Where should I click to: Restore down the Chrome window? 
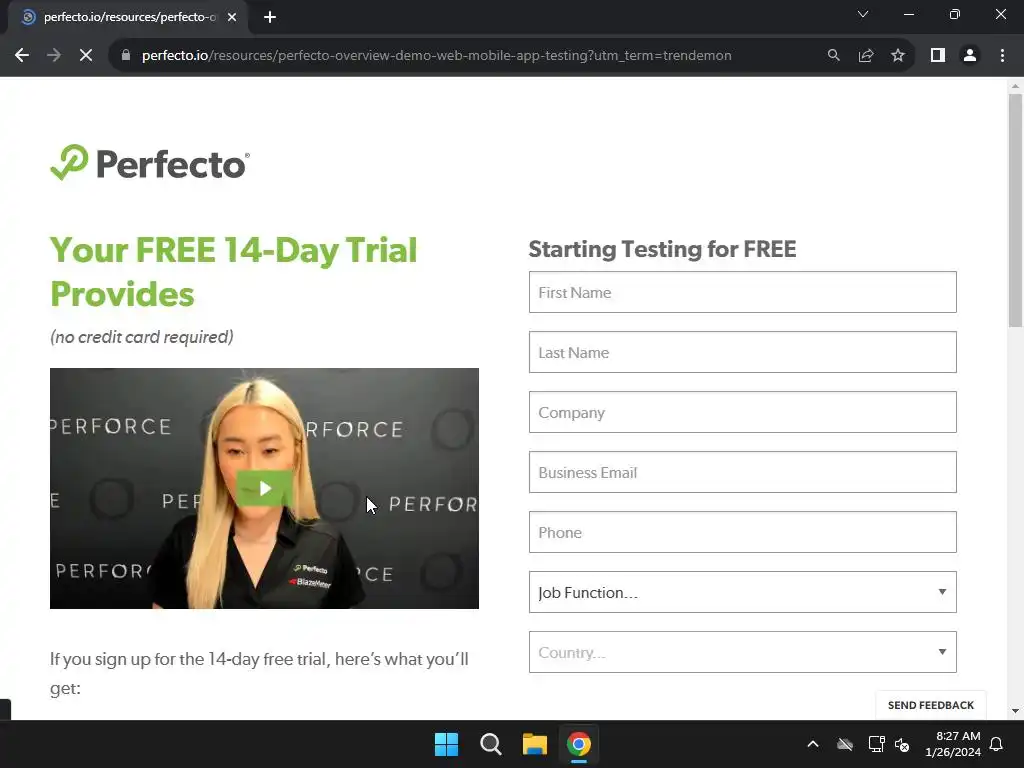(x=955, y=14)
